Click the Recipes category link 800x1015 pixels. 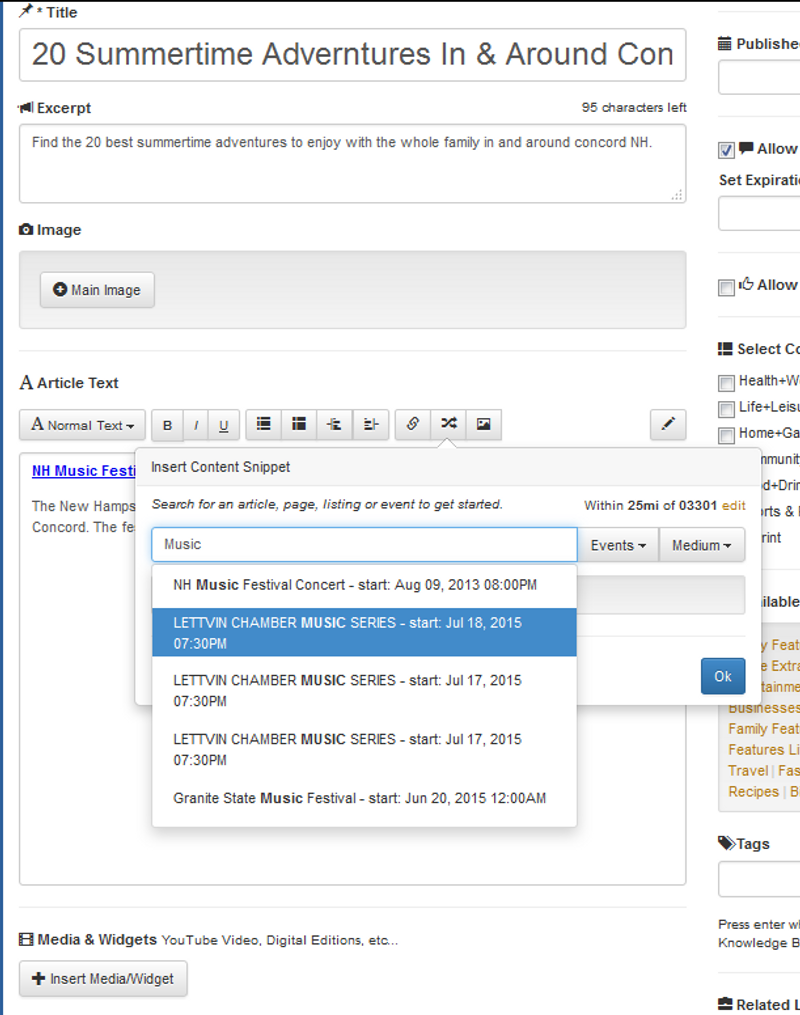click(x=753, y=792)
